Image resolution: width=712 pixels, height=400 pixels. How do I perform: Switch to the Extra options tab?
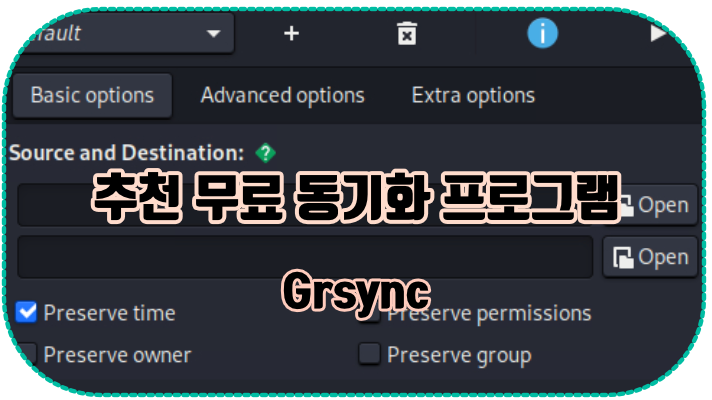[473, 95]
